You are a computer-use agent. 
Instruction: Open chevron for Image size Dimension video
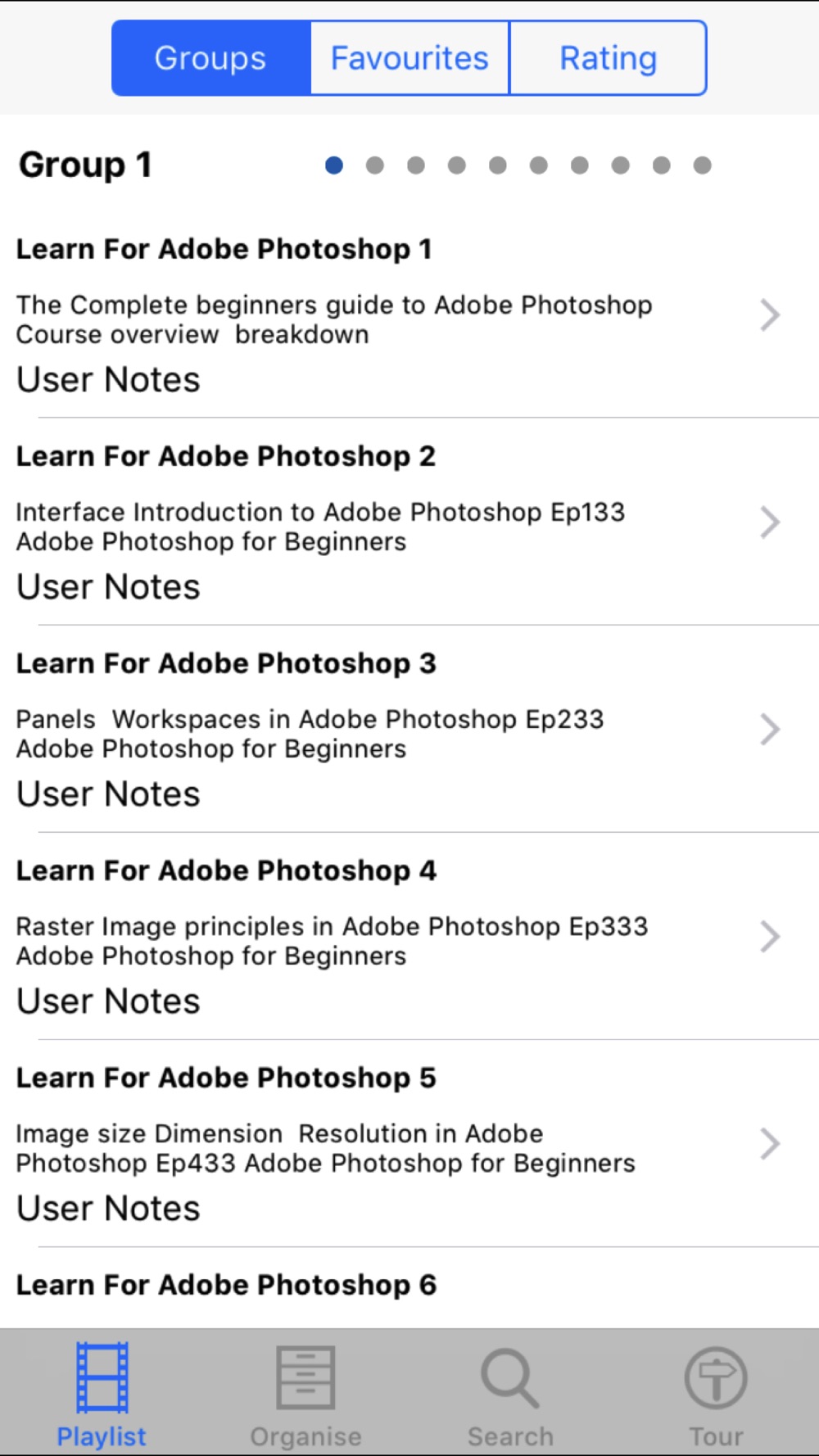click(x=770, y=1144)
